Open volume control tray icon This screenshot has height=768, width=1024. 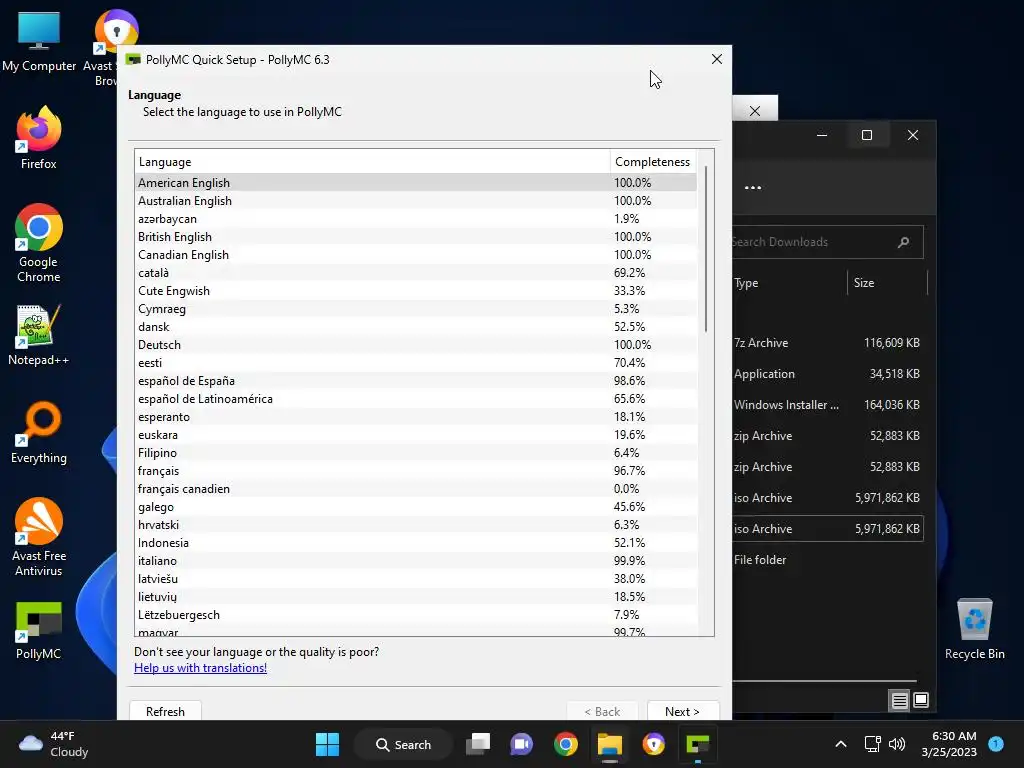click(897, 744)
